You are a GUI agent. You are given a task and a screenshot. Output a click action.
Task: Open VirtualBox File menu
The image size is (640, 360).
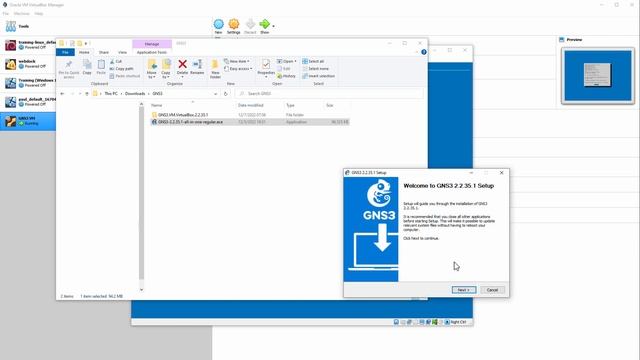(x=6, y=13)
